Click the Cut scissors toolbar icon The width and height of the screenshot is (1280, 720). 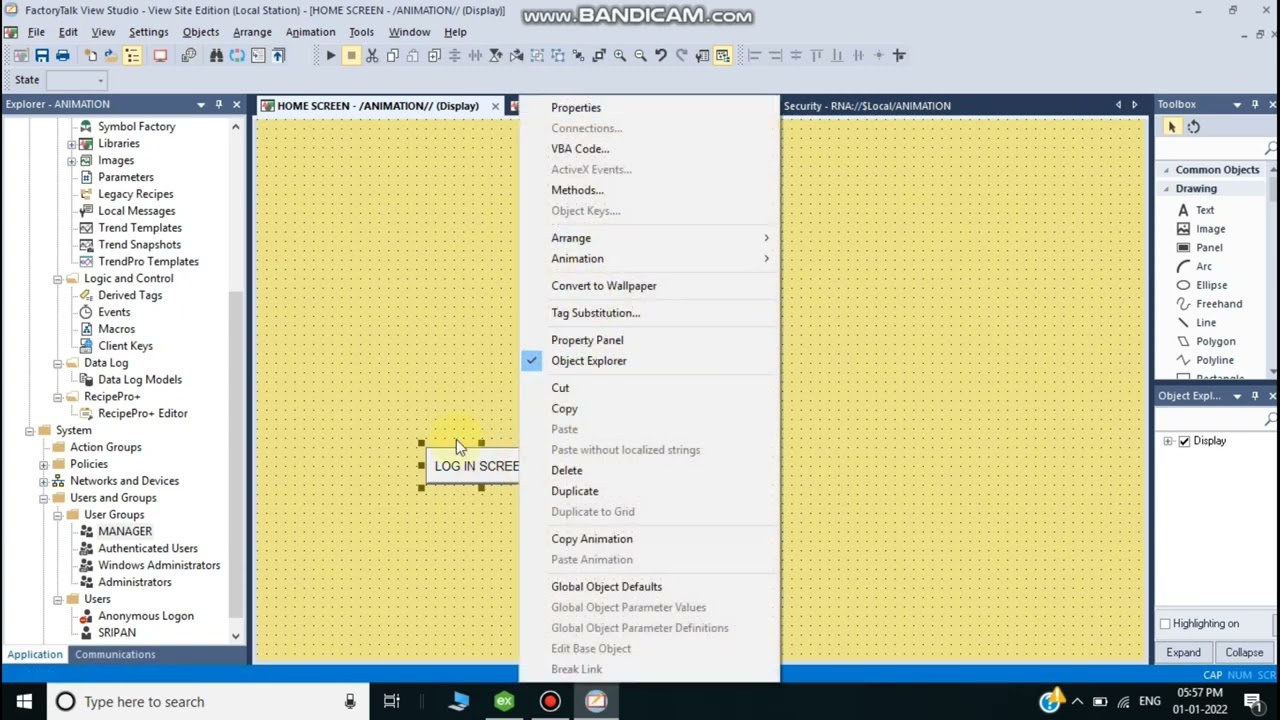coord(372,56)
